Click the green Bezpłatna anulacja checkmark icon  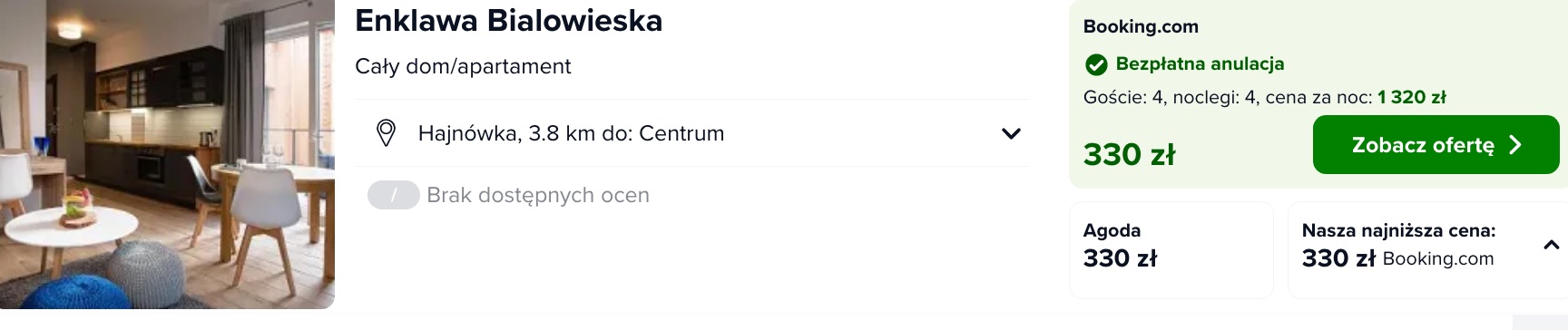point(1096,64)
